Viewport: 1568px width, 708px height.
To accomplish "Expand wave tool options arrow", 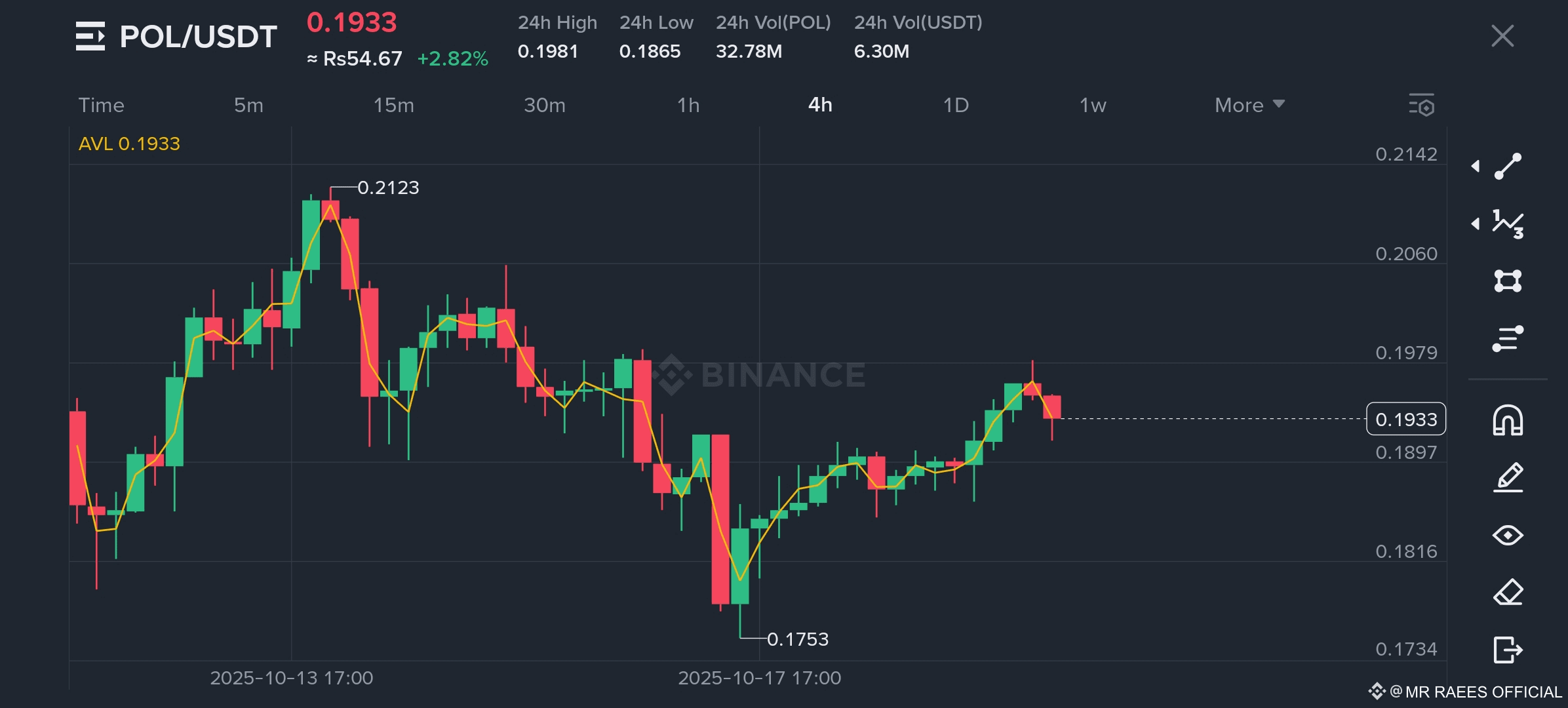I will (1476, 224).
